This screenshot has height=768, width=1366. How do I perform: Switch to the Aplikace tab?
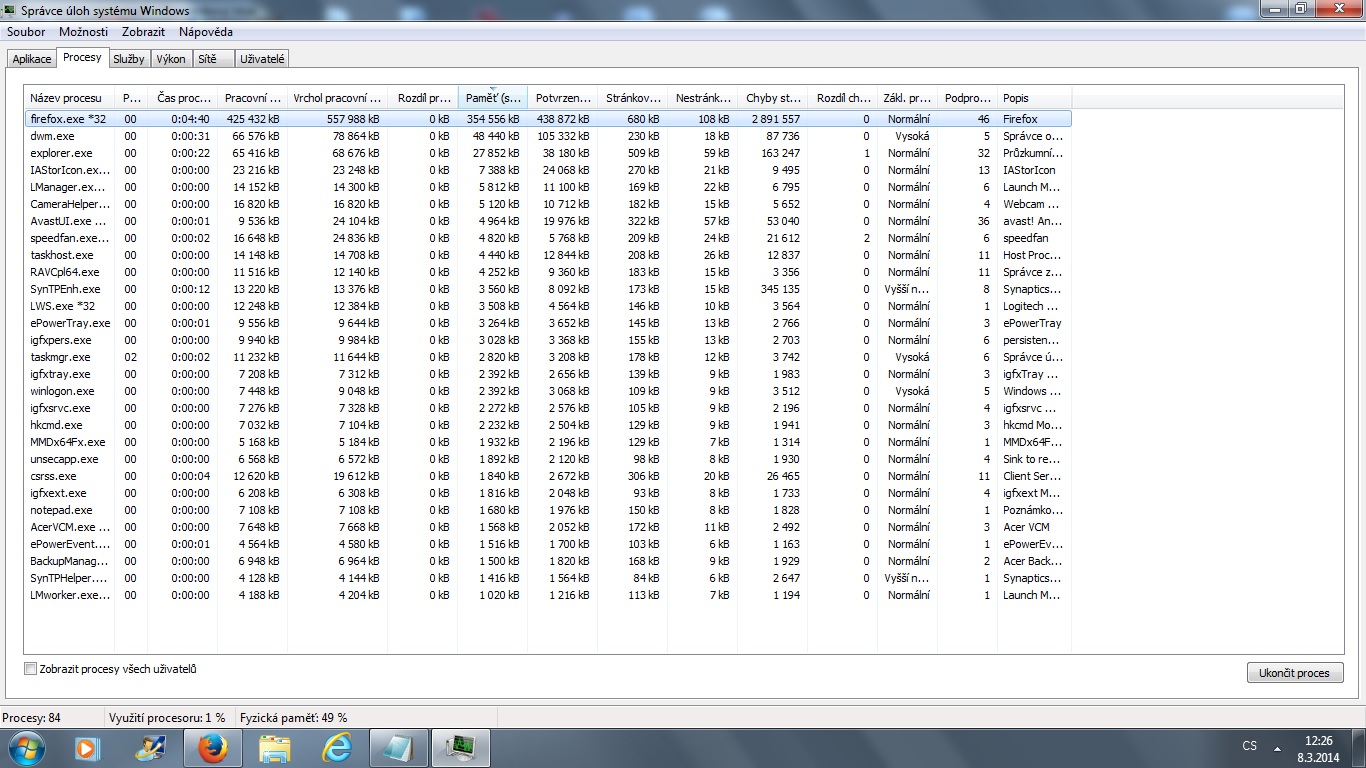pyautogui.click(x=32, y=59)
